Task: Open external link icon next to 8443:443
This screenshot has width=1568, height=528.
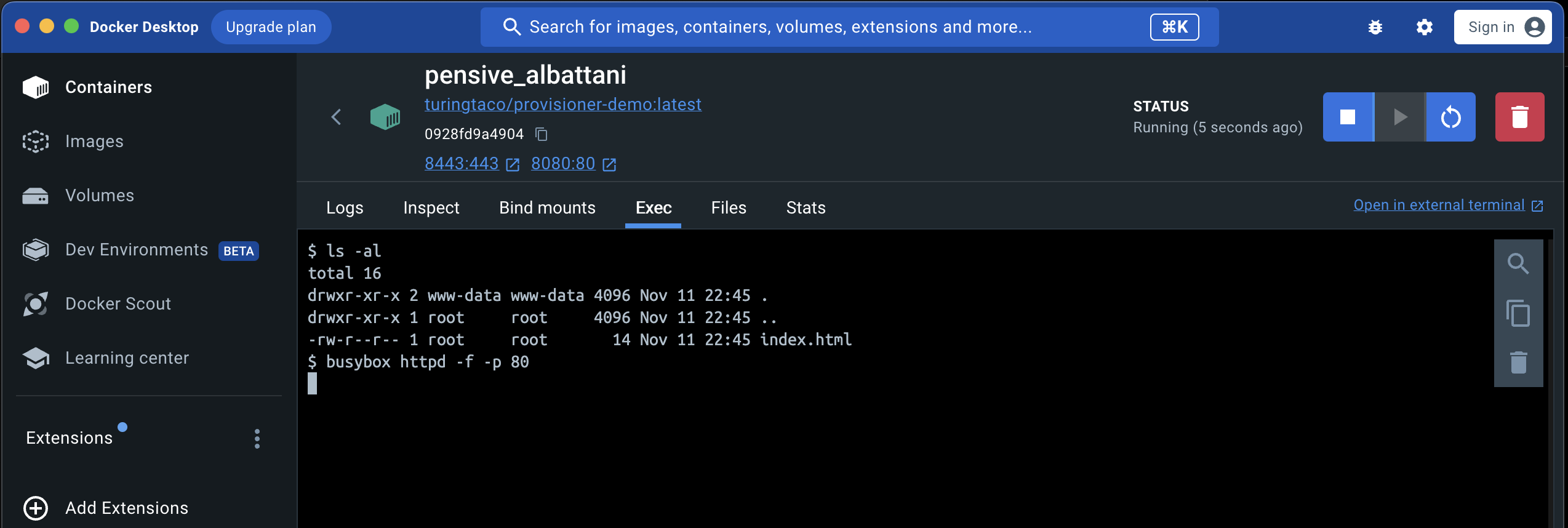Action: pyautogui.click(x=513, y=164)
